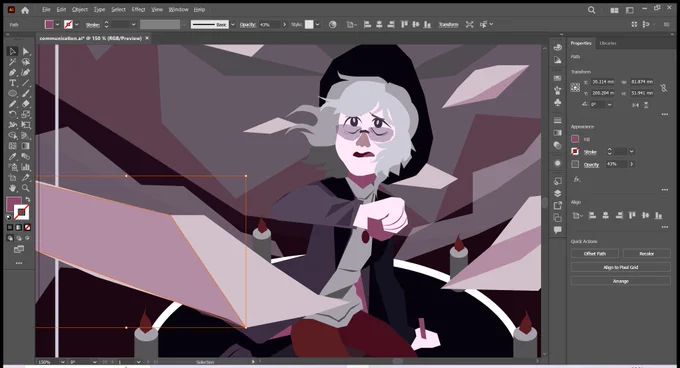The width and height of the screenshot is (680, 368).
Task: Select the Pen tool
Action: 12,72
